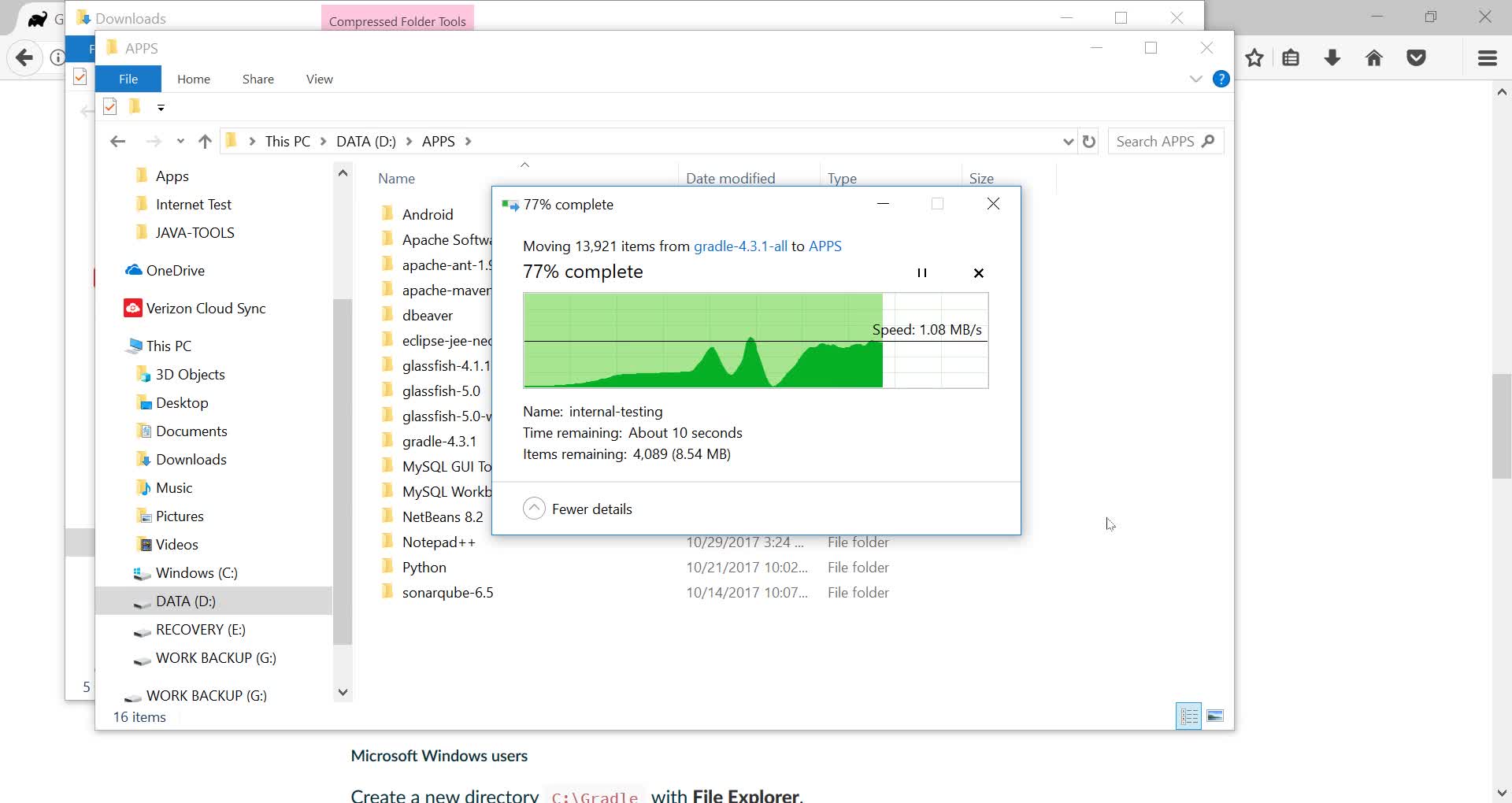Select details view in status bar
The width and height of the screenshot is (1512, 803).
click(1189, 716)
